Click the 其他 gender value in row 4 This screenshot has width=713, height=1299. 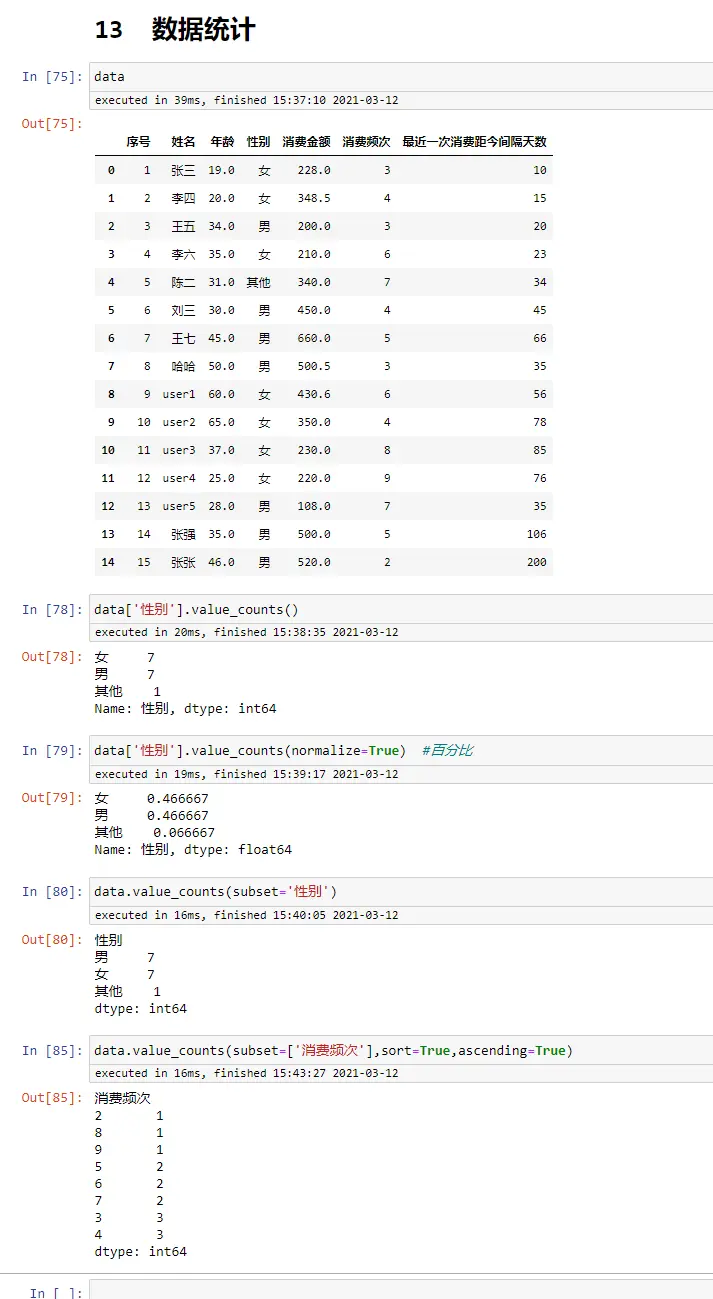coord(258,283)
